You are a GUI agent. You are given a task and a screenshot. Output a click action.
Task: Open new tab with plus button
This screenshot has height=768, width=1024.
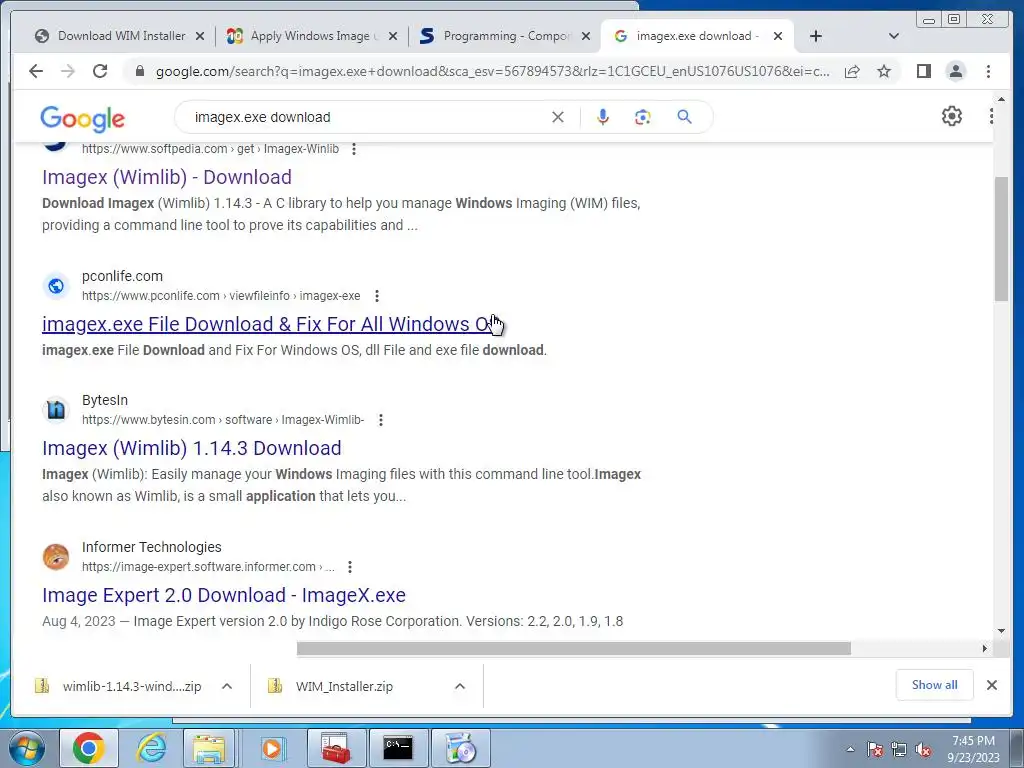tap(816, 36)
